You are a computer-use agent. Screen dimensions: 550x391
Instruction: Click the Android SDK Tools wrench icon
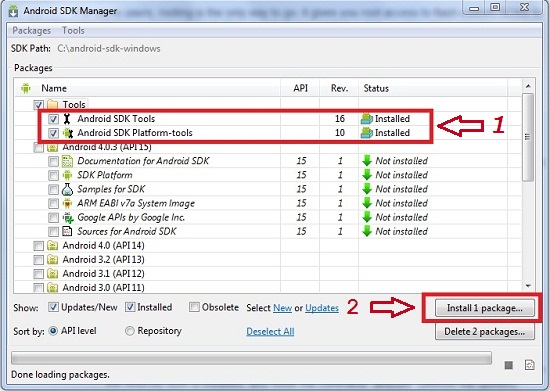click(x=67, y=119)
